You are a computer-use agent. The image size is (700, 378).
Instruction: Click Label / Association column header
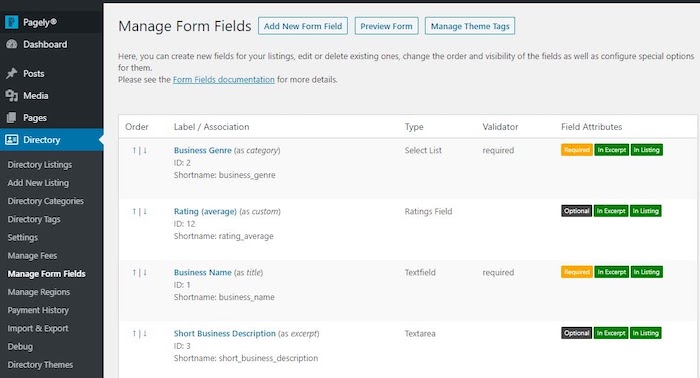(x=212, y=127)
